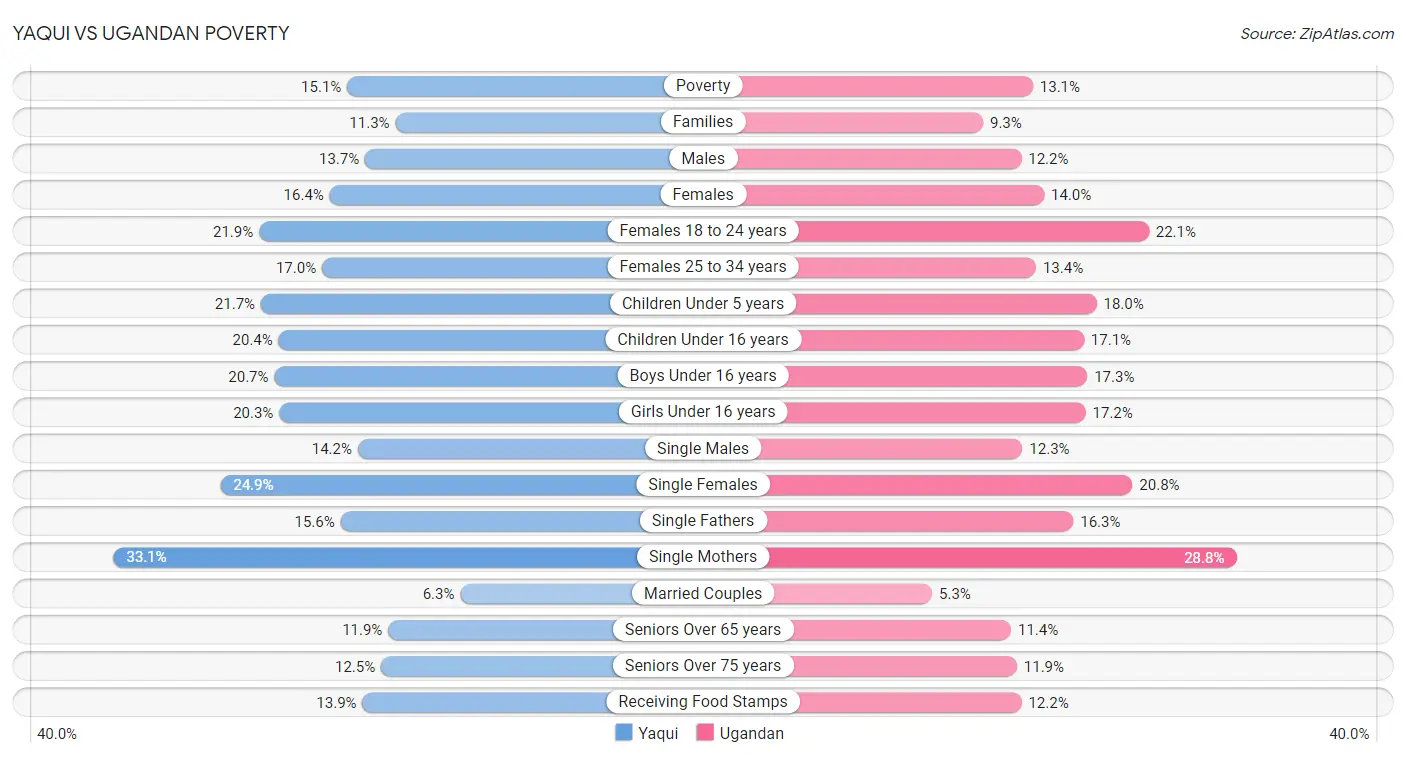This screenshot has width=1406, height=758.
Task: Click the Ugandan legend label
Action: click(751, 733)
